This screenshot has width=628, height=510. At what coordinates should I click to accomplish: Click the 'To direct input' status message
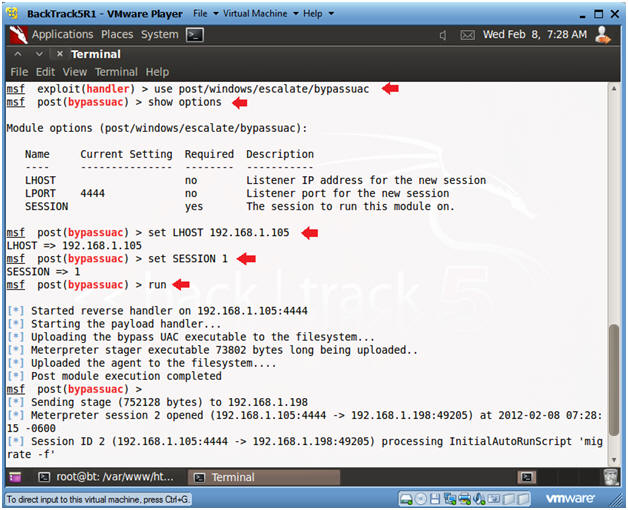coord(98,500)
